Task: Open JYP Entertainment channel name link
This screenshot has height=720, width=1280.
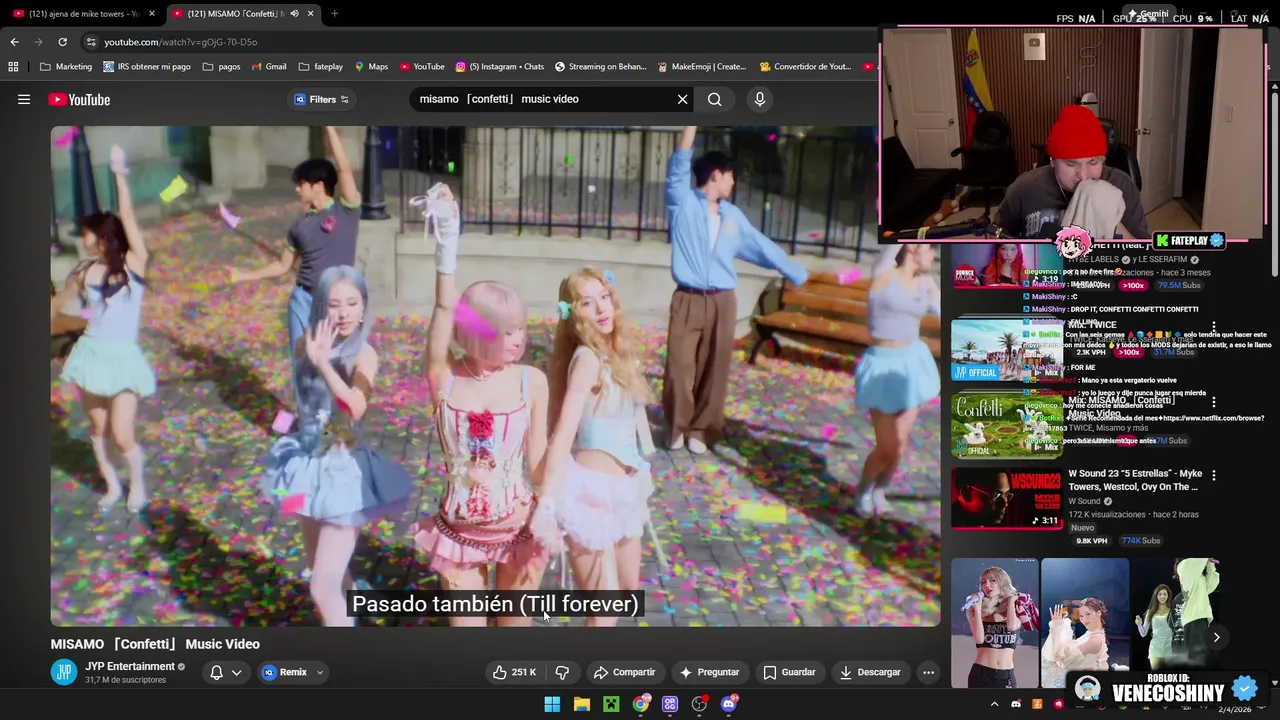Action: pos(130,666)
